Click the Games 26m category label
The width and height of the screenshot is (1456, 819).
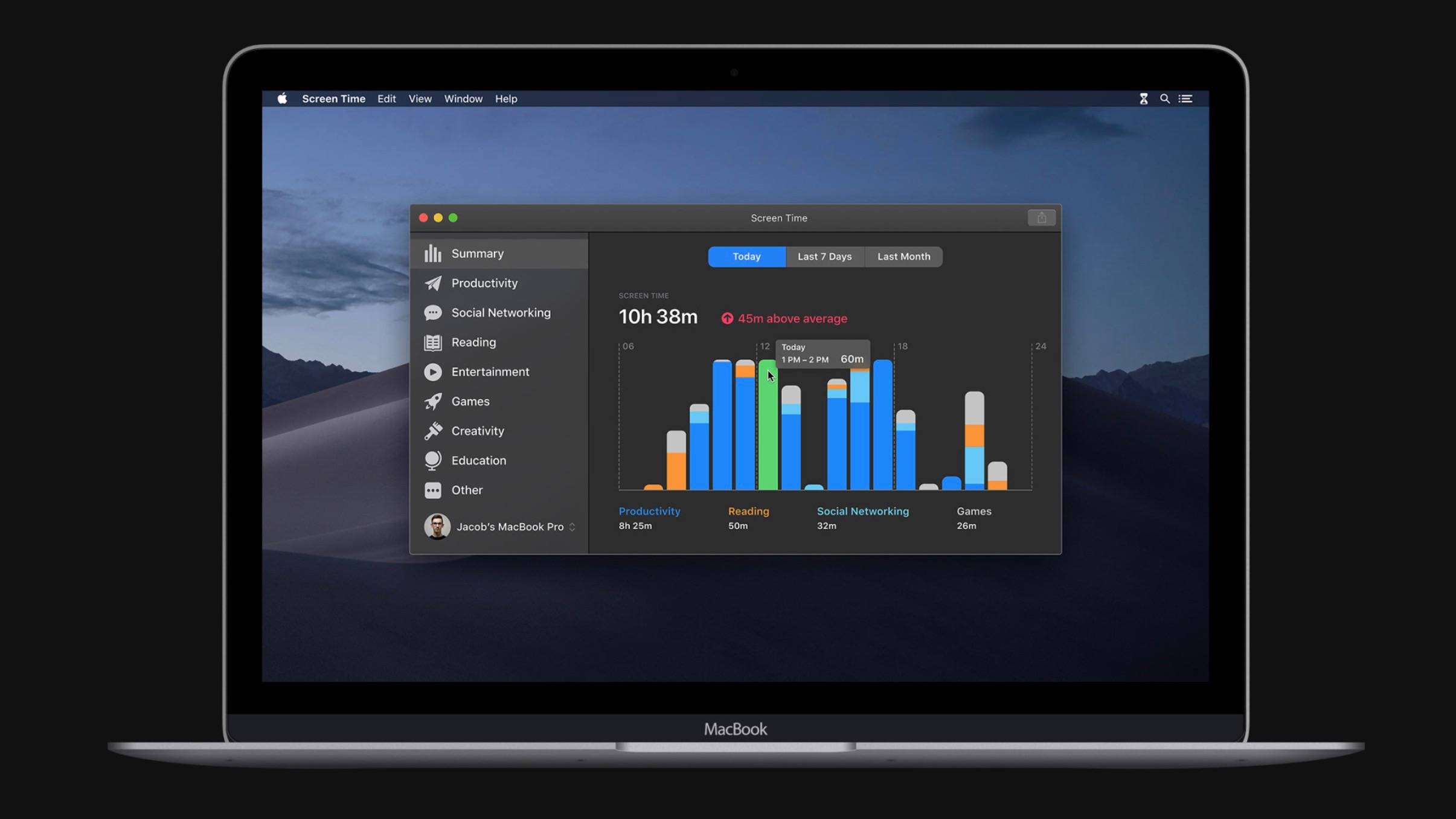pos(973,518)
